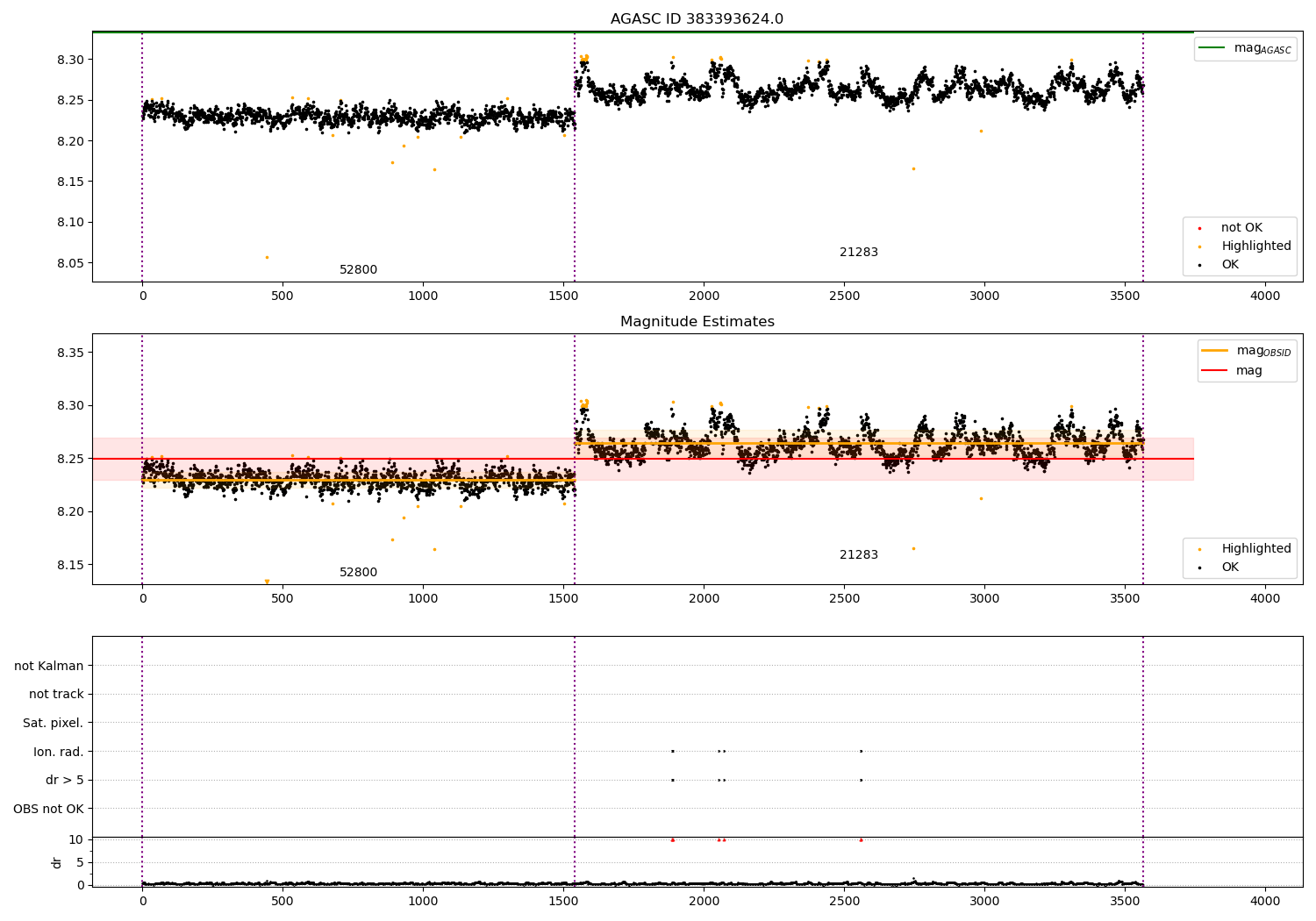Click the 'Sat. pixel.' row label
Screen dimensions: 1316x921
[x=54, y=724]
